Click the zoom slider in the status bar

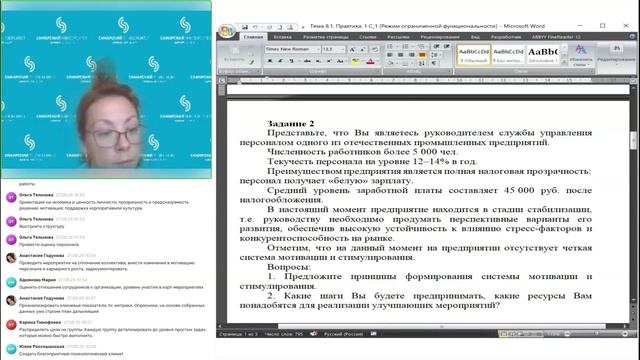[596, 334]
